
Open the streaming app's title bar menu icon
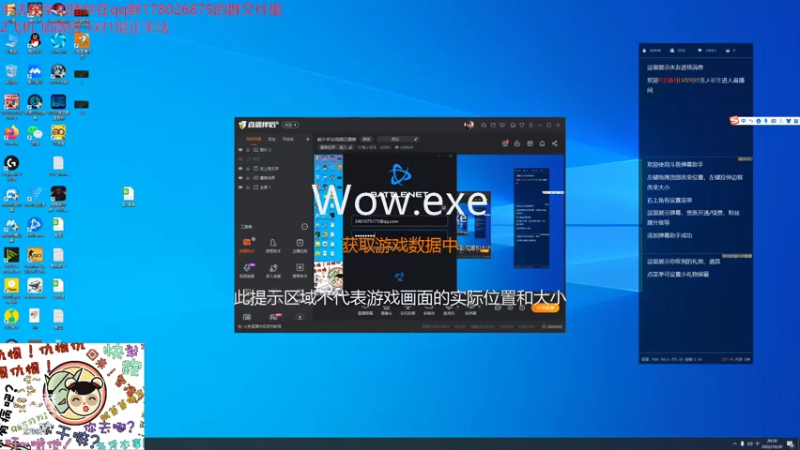tap(531, 125)
